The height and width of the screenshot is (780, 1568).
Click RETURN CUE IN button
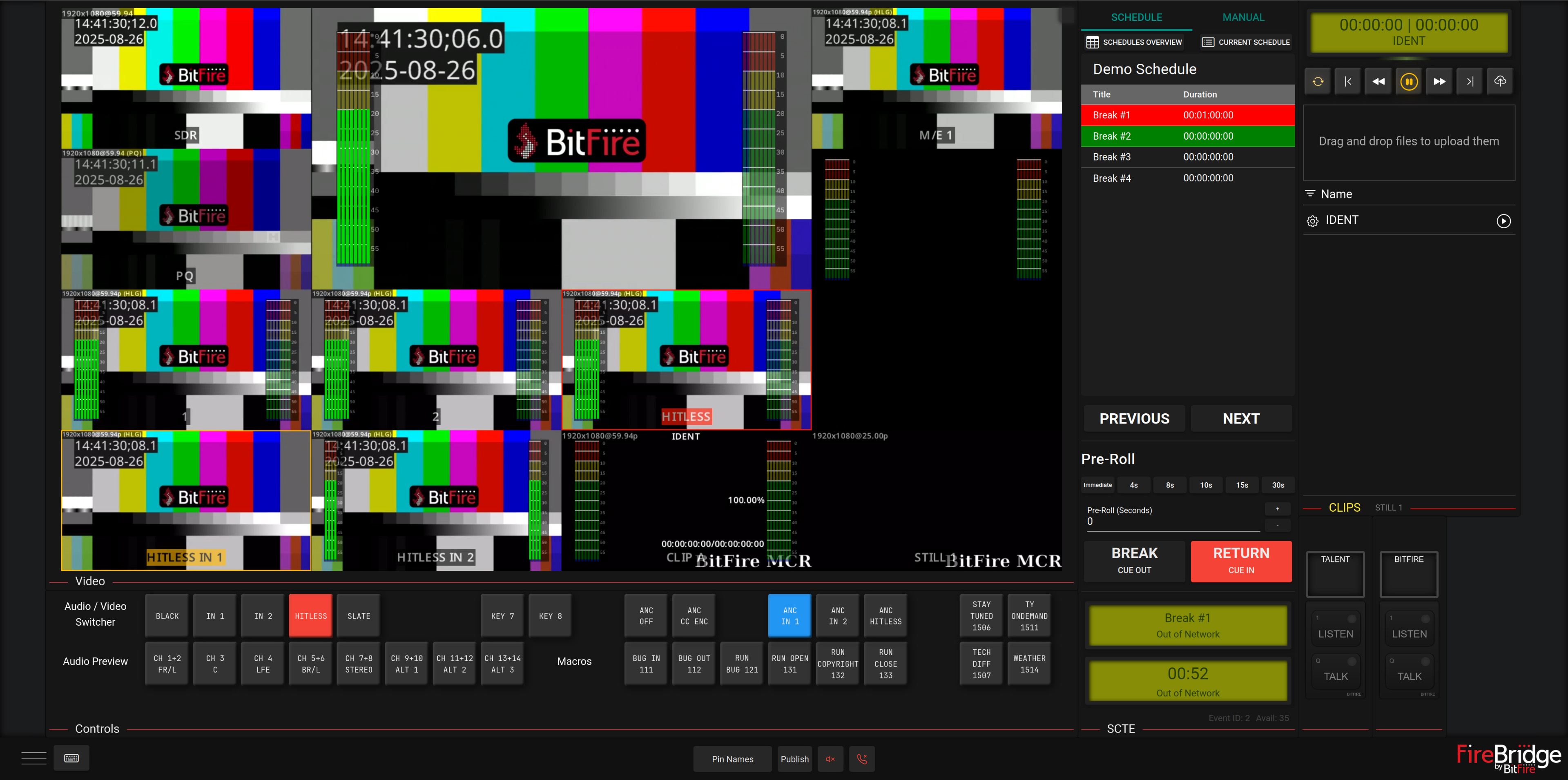coord(1241,561)
